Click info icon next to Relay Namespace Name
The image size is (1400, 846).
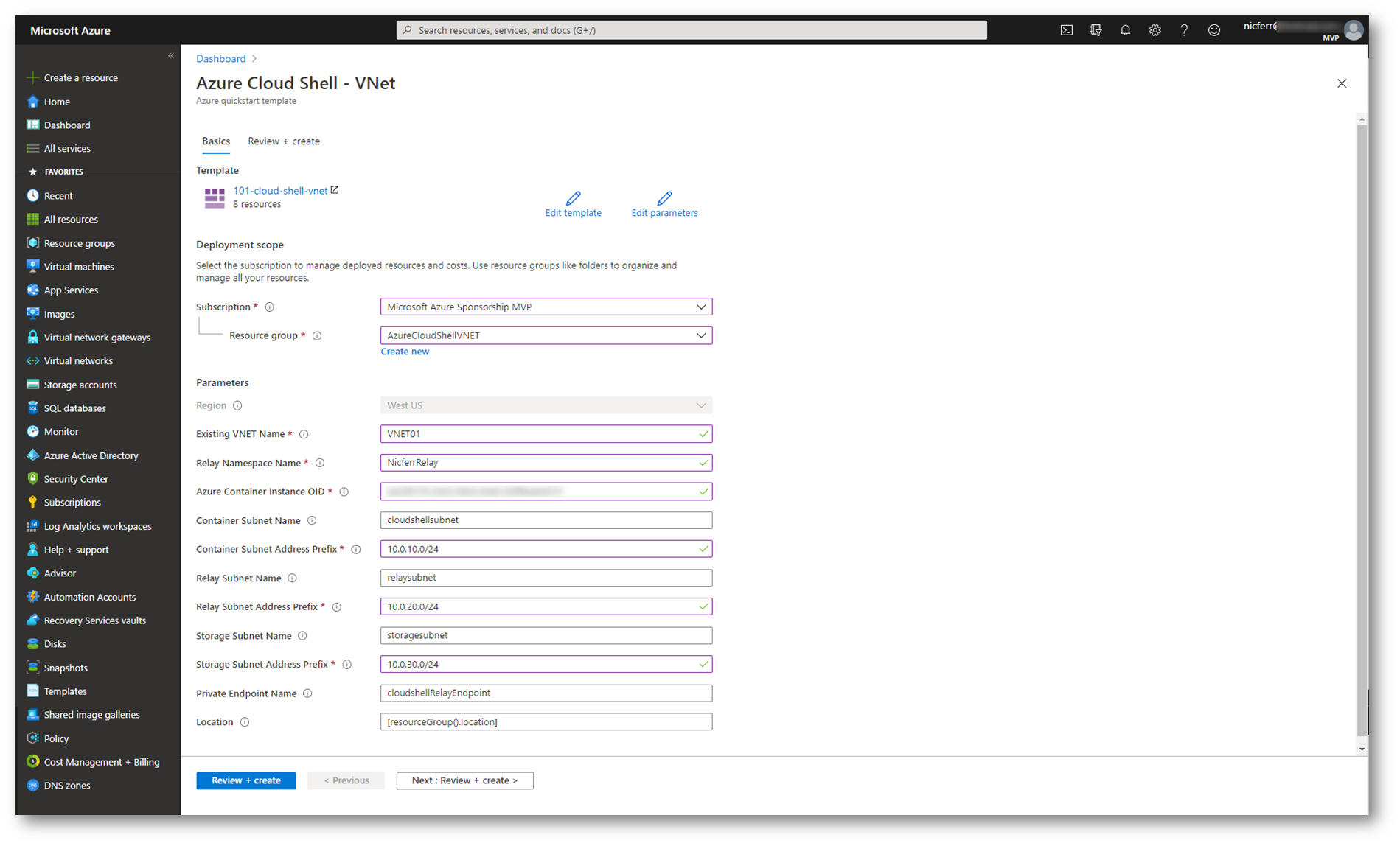click(320, 464)
